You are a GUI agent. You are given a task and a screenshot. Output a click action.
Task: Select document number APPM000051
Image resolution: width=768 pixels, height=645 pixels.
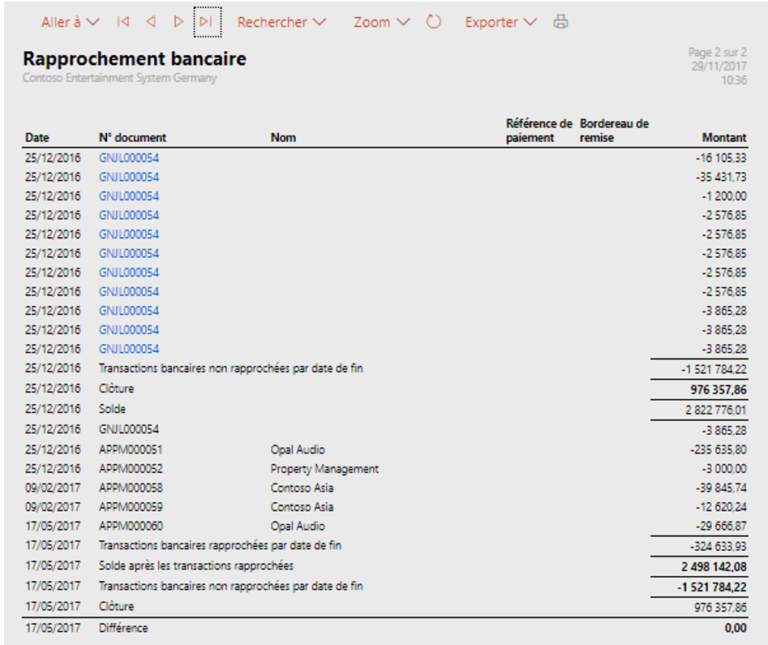pyautogui.click(x=130, y=450)
